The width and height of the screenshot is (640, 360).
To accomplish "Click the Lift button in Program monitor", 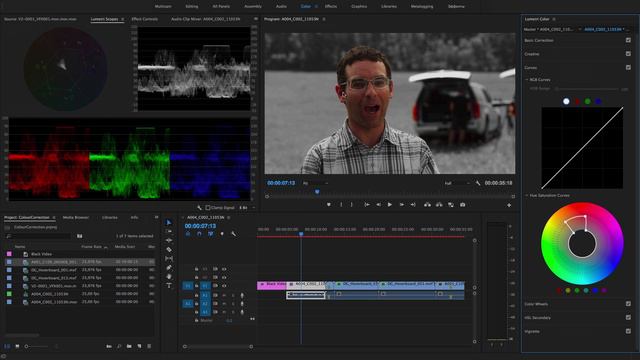I will click(x=427, y=204).
